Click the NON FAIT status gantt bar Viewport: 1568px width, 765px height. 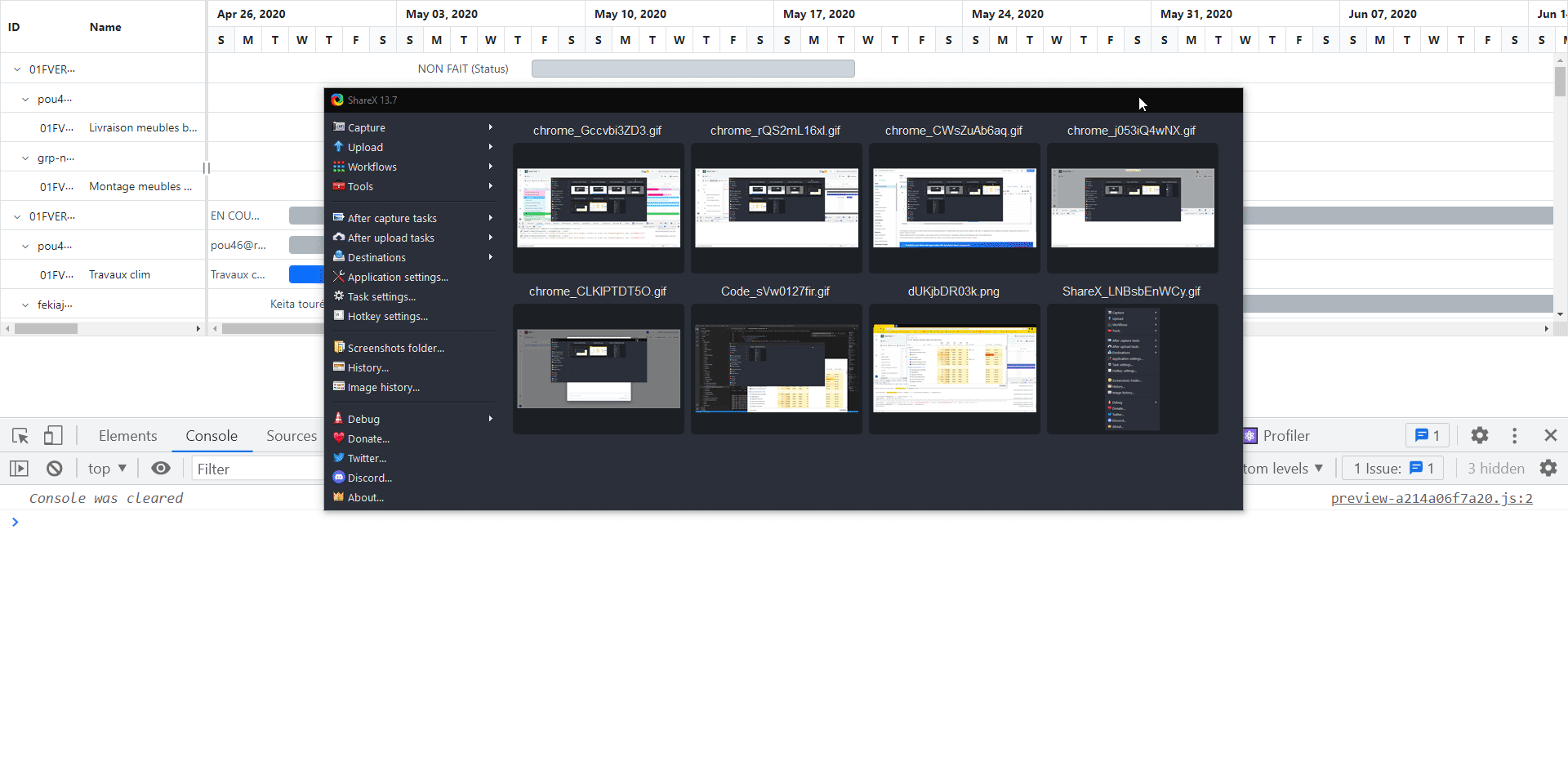[693, 69]
